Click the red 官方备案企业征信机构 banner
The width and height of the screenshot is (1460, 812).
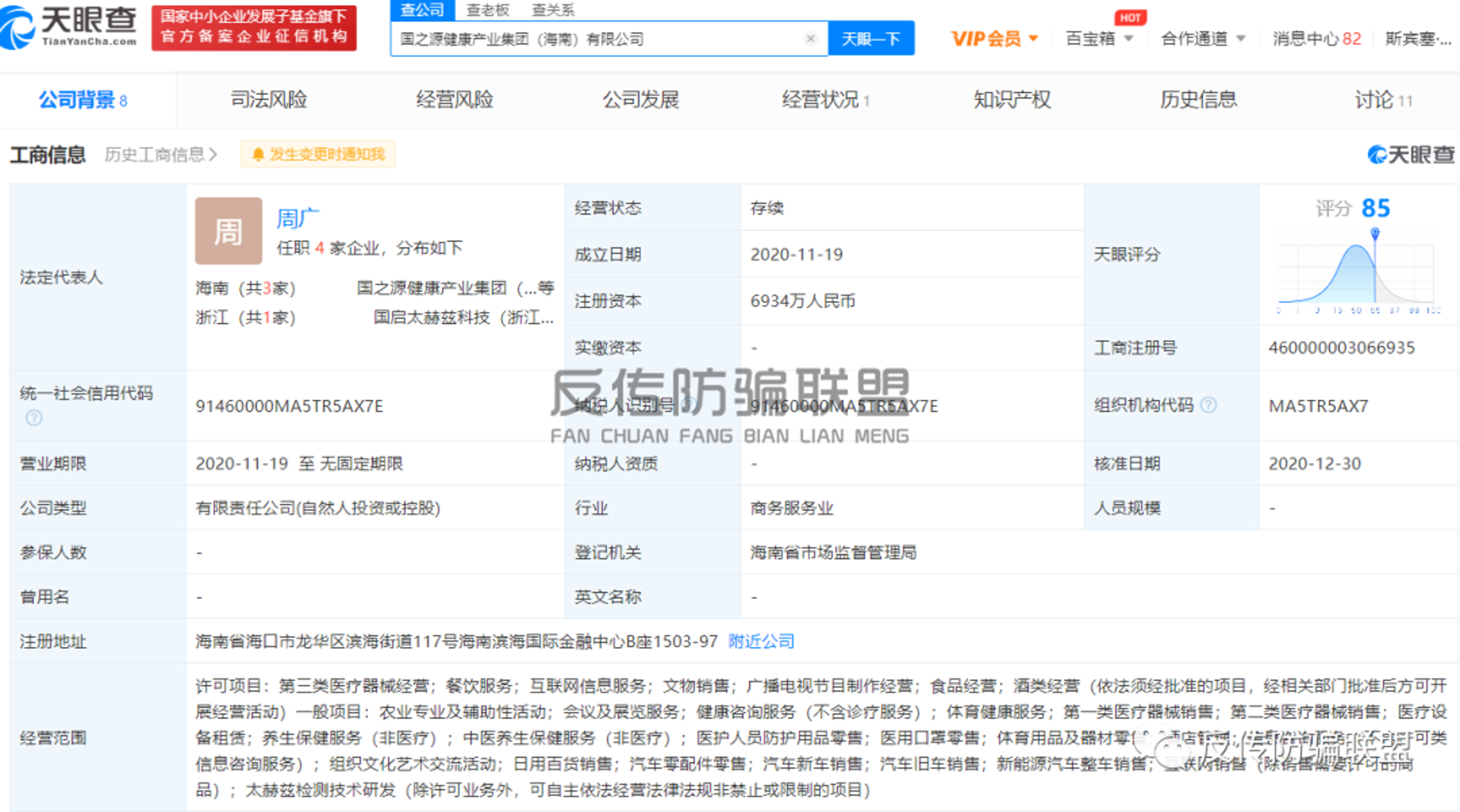(254, 27)
